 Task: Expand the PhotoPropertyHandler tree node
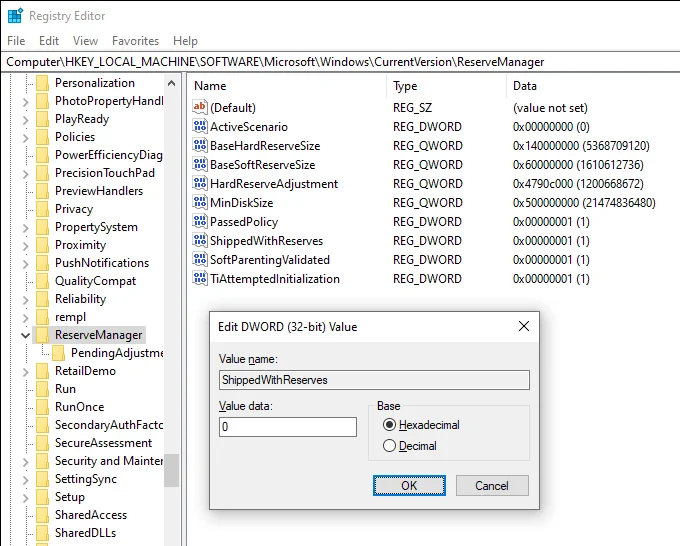[x=26, y=102]
